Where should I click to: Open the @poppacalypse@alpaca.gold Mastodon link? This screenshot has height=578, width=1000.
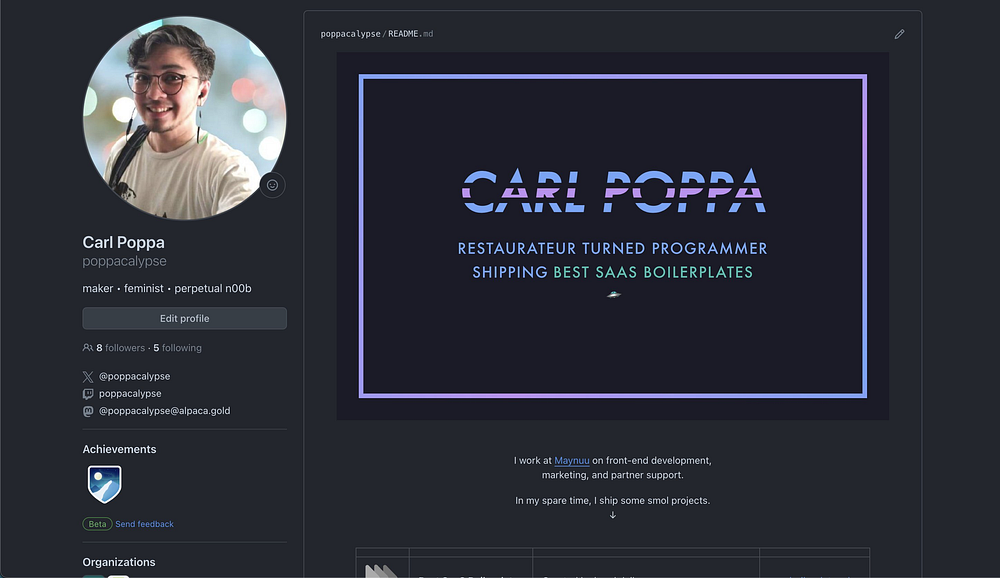point(165,411)
